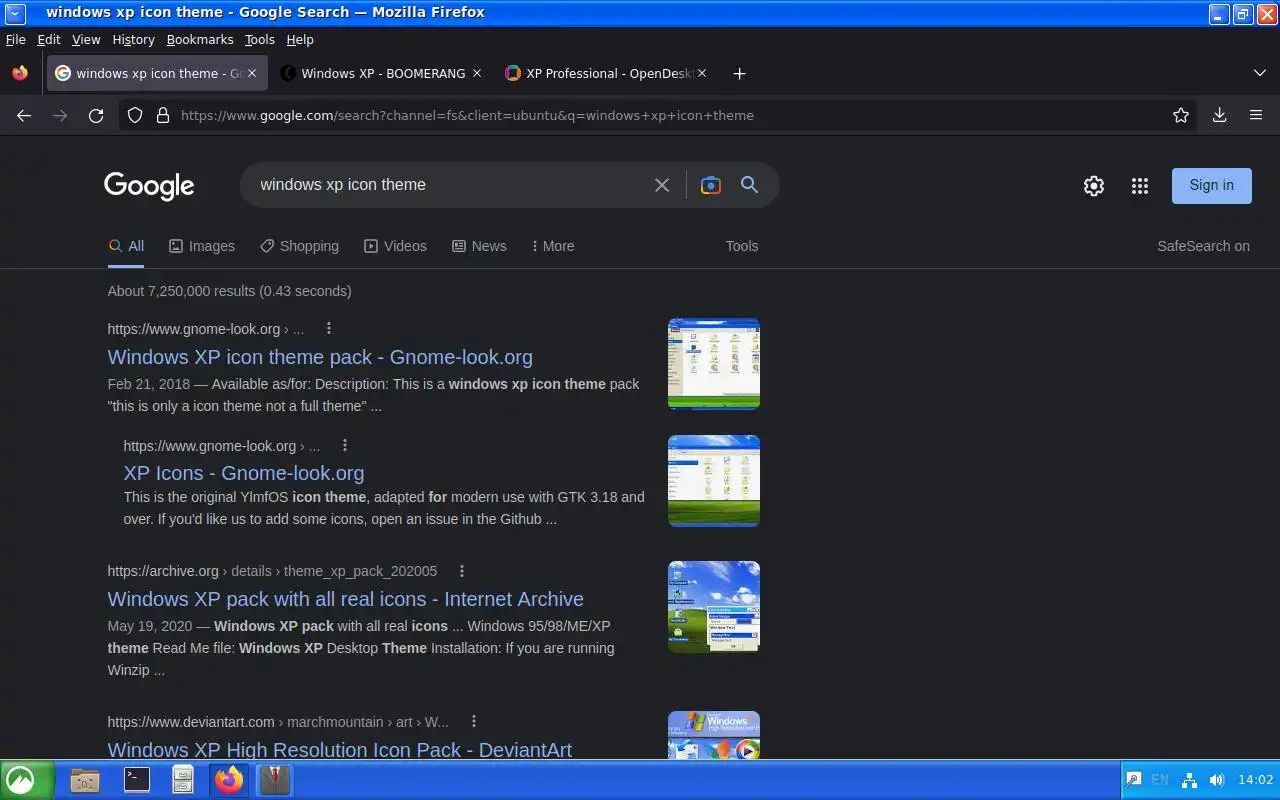
Task: Open the window menu in title bar
Action: [15, 13]
